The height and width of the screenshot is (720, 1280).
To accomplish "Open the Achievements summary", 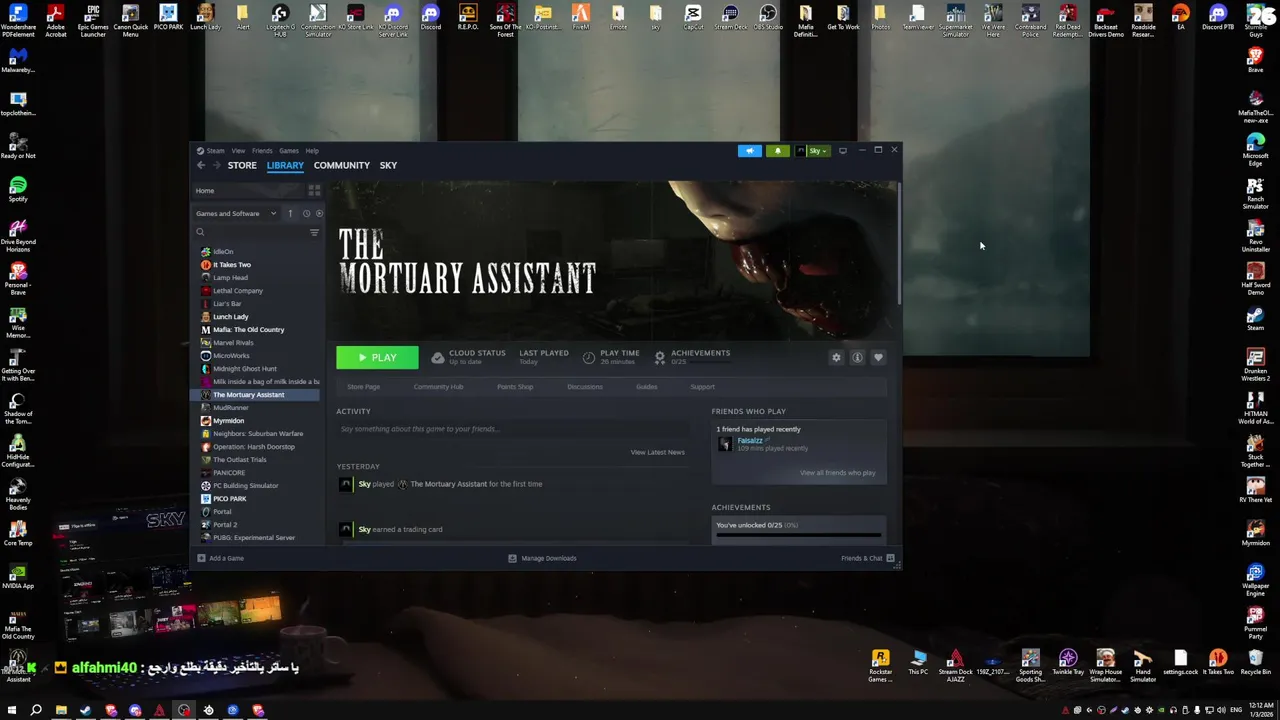I will pos(692,357).
